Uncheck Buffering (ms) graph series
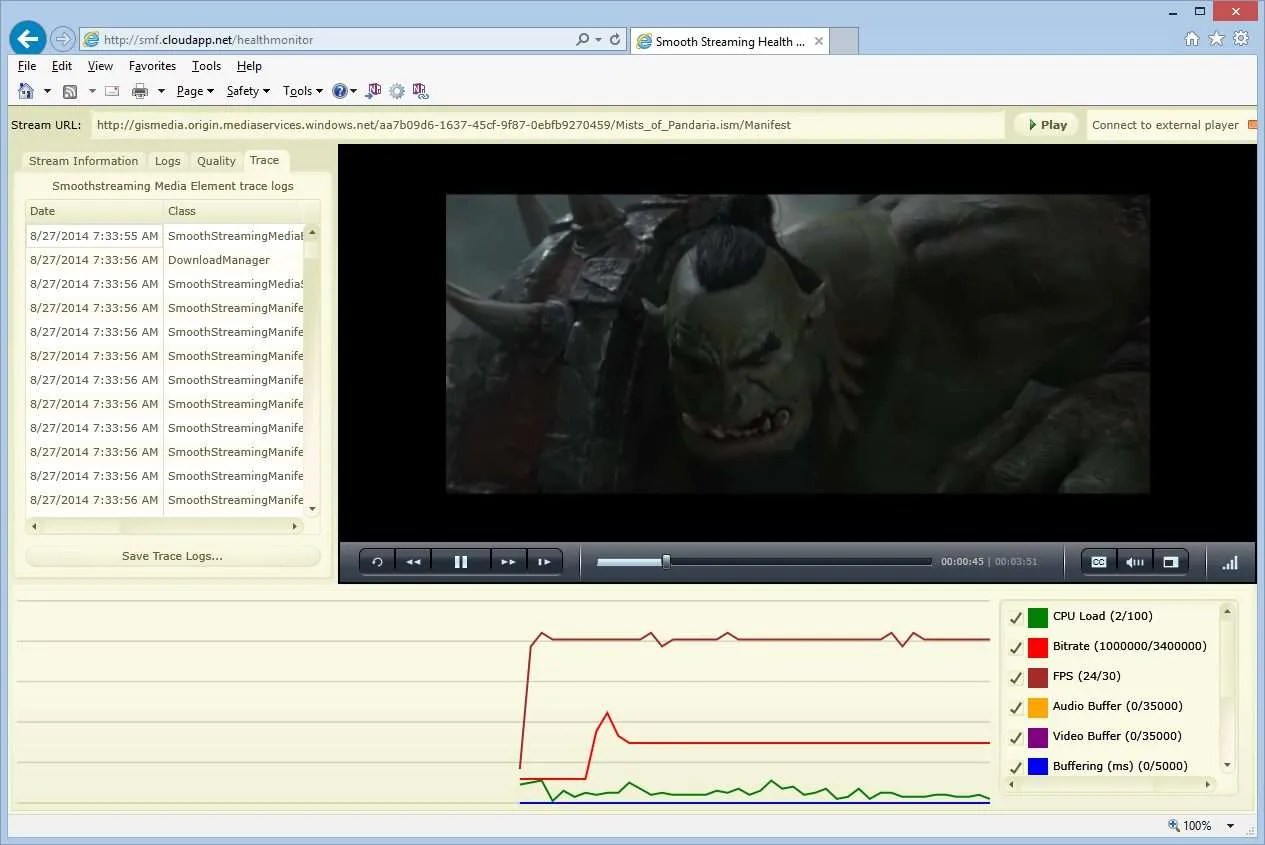Image resolution: width=1265 pixels, height=845 pixels. [1016, 767]
